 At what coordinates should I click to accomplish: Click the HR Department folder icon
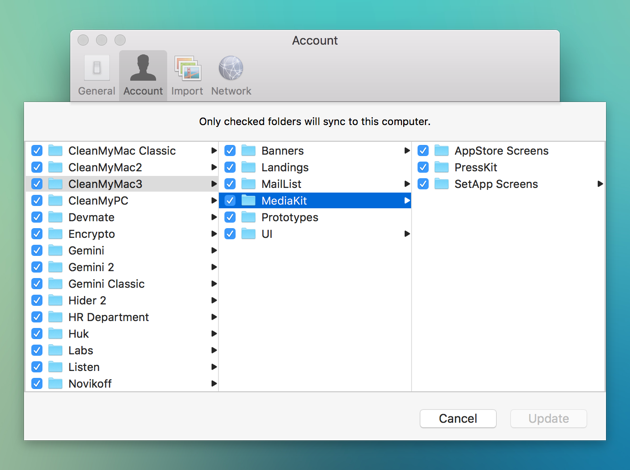55,317
